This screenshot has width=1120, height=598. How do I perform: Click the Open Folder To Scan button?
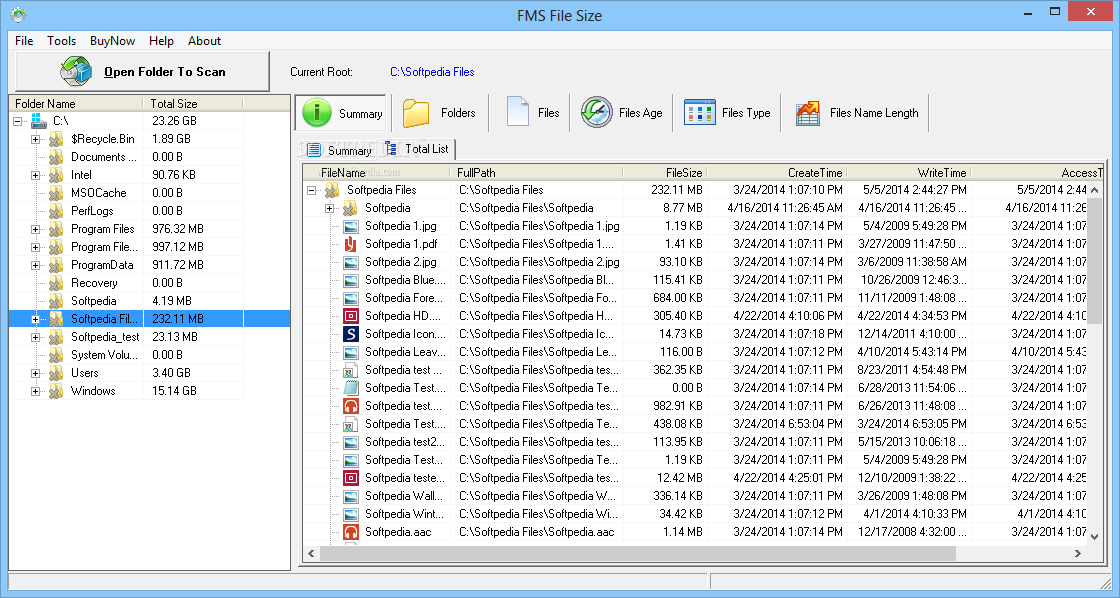[142, 71]
